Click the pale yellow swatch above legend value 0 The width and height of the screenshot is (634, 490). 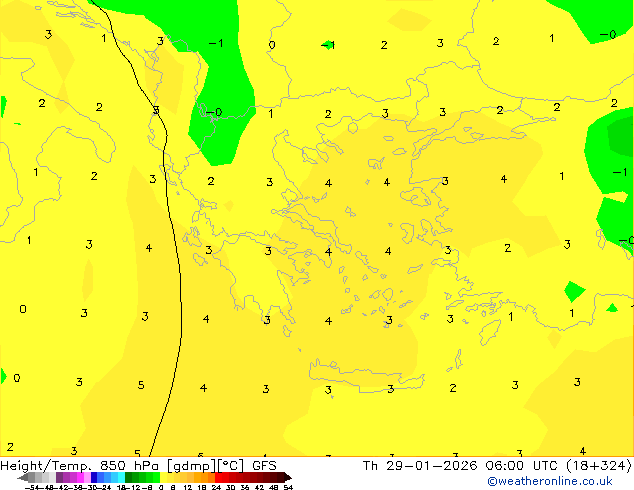163,477
